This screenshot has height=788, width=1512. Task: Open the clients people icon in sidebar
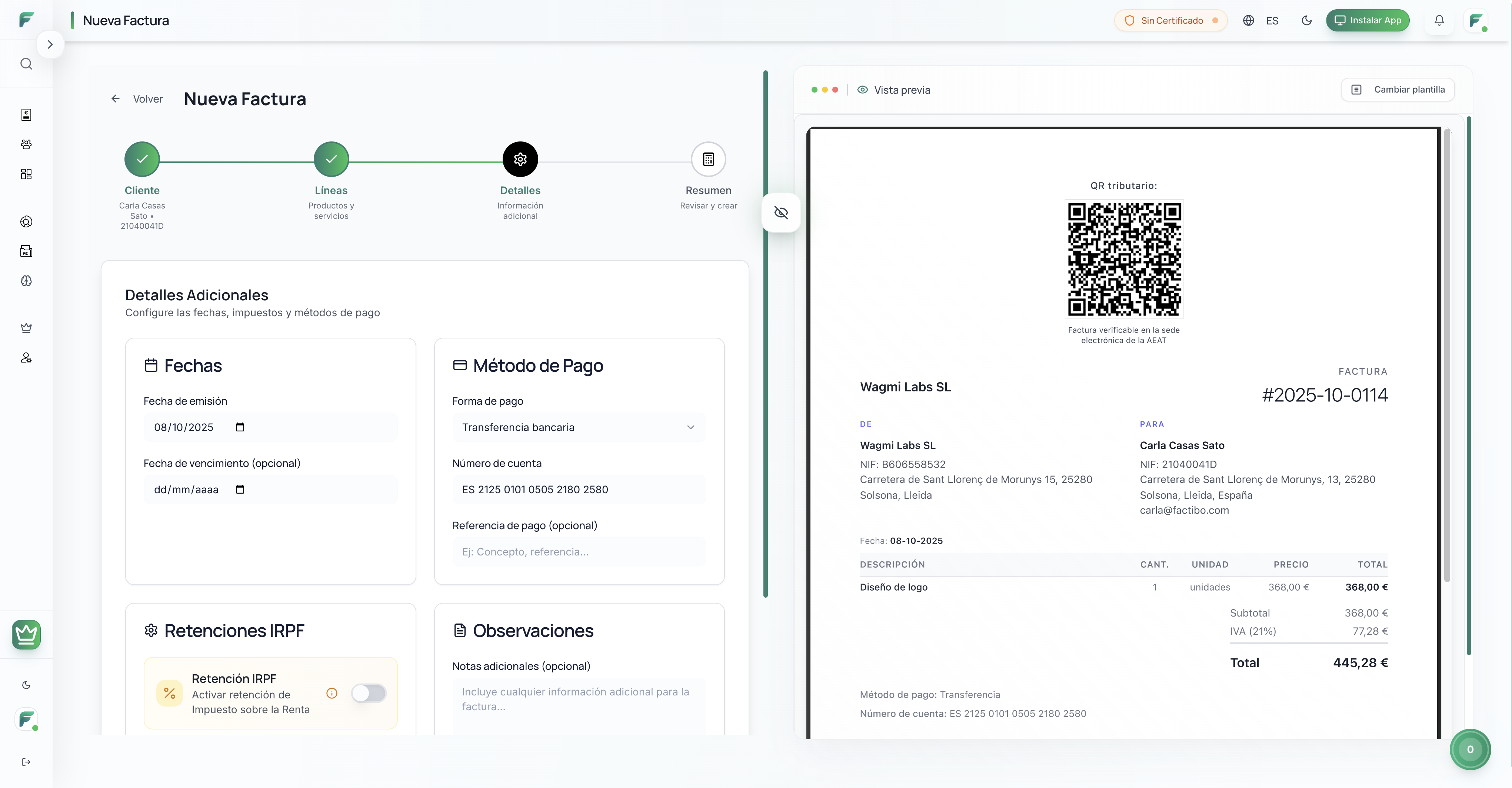click(26, 144)
